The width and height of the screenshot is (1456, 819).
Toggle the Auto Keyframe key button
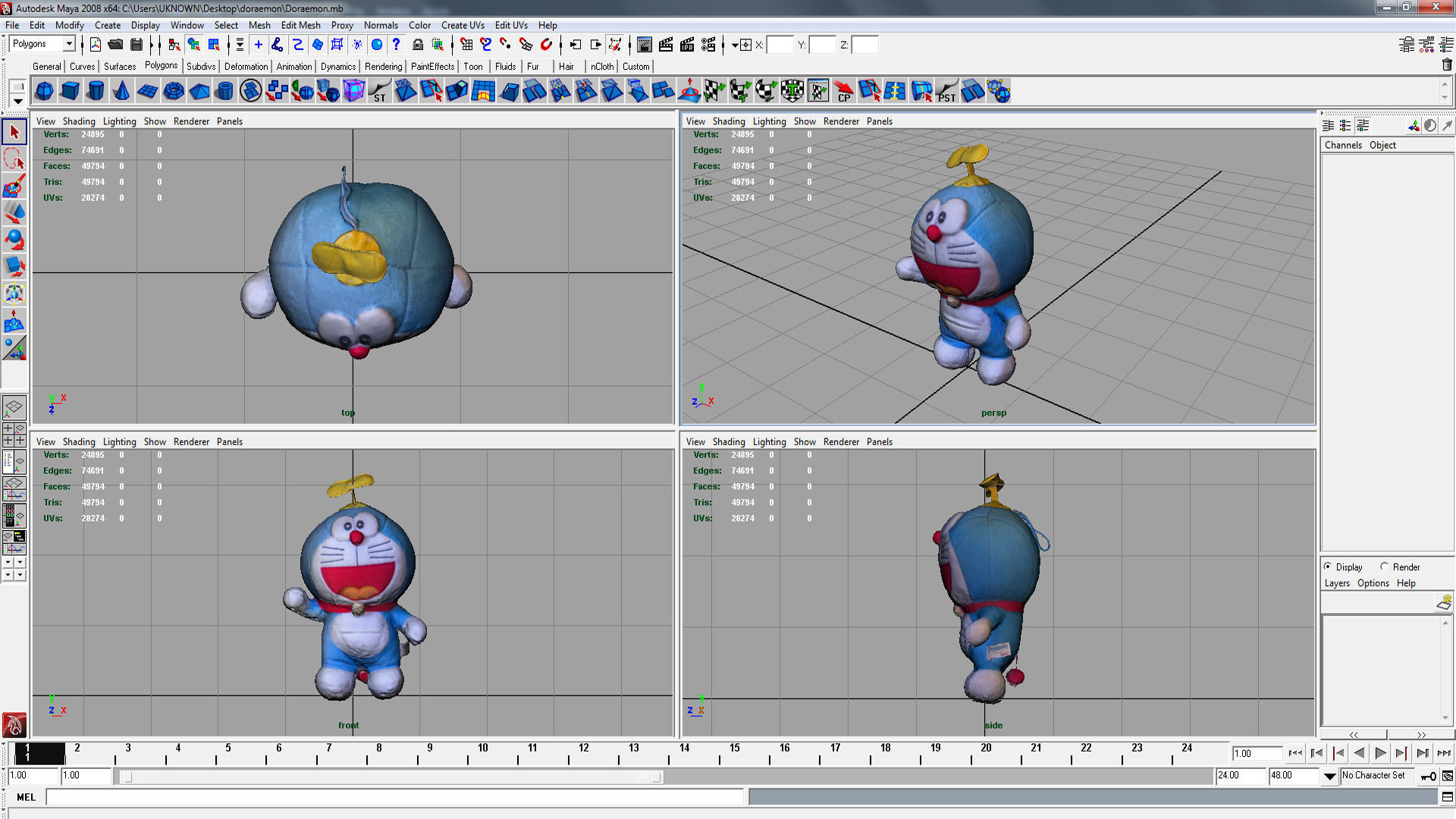tap(1429, 776)
